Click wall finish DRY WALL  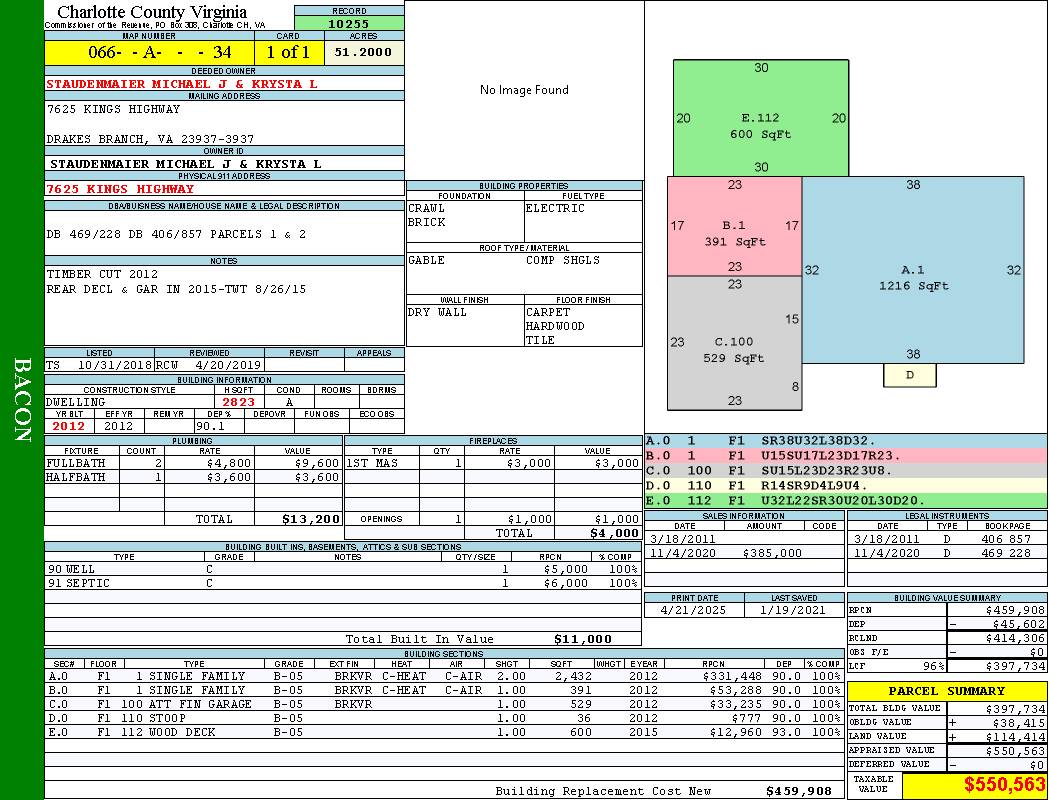point(437,312)
